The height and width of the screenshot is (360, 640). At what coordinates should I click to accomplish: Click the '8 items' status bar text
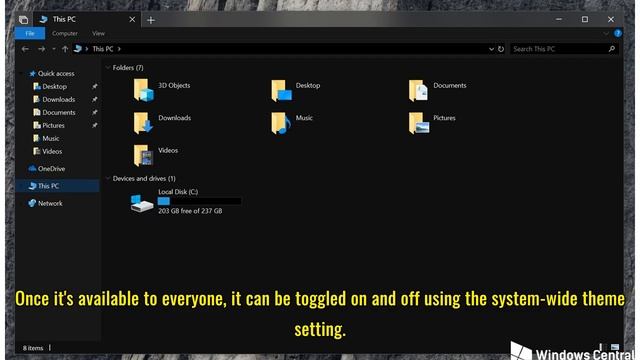pyautogui.click(x=33, y=348)
